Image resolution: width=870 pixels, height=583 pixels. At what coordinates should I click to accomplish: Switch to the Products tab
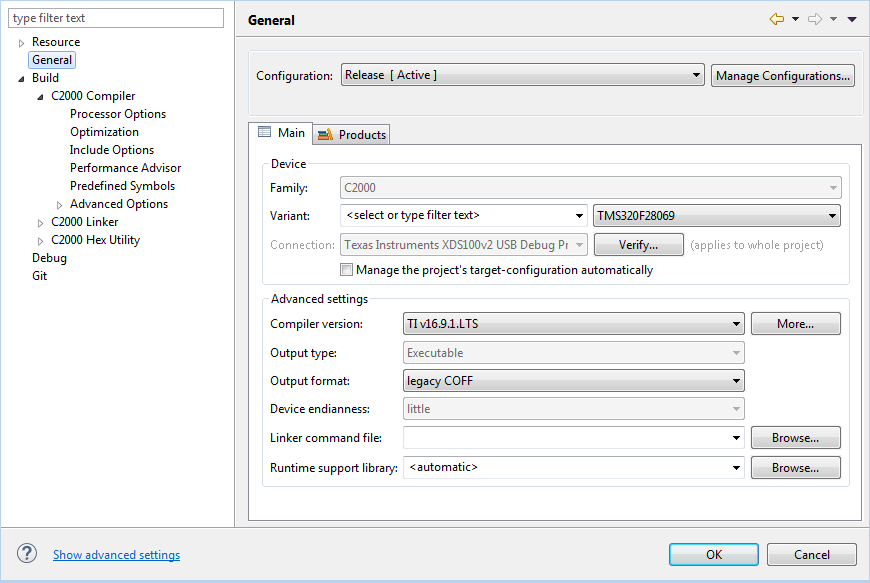click(351, 134)
